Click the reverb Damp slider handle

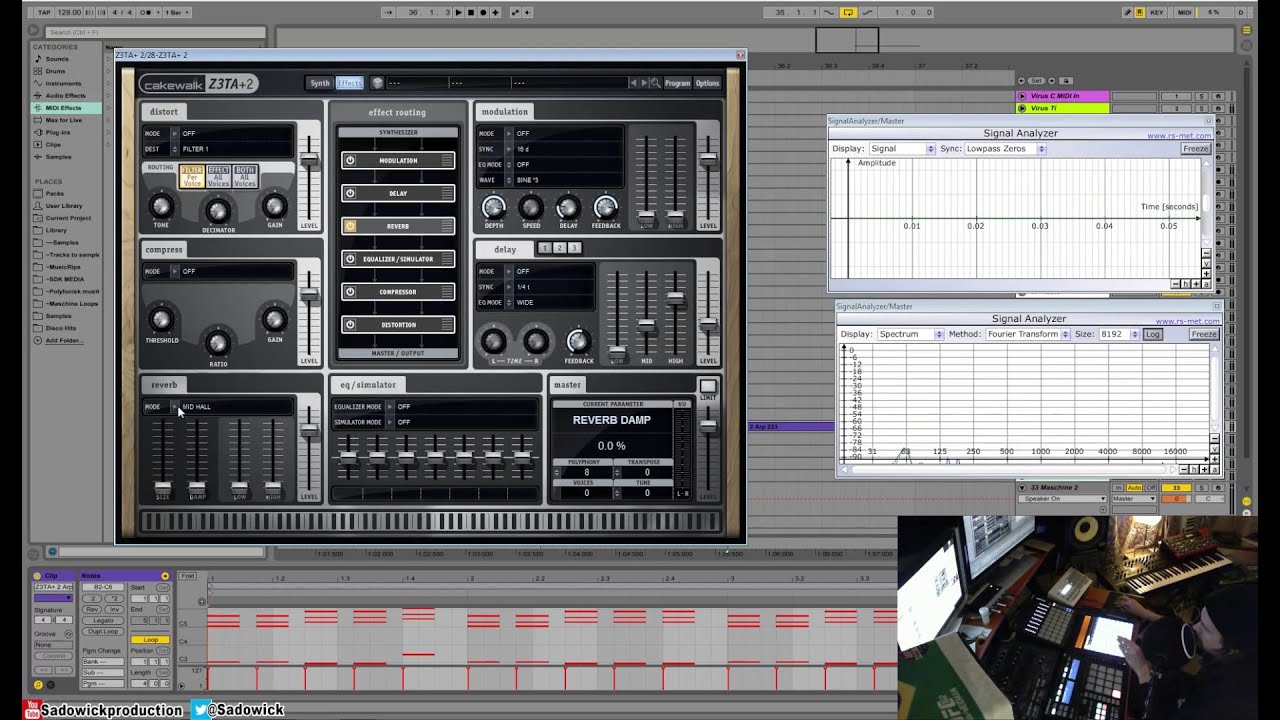pos(197,488)
